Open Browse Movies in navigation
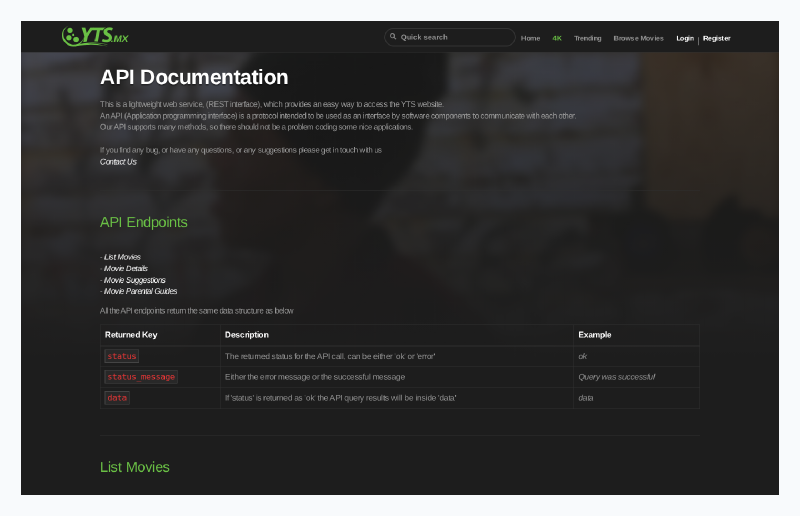Image resolution: width=800 pixels, height=516 pixels. [638, 38]
